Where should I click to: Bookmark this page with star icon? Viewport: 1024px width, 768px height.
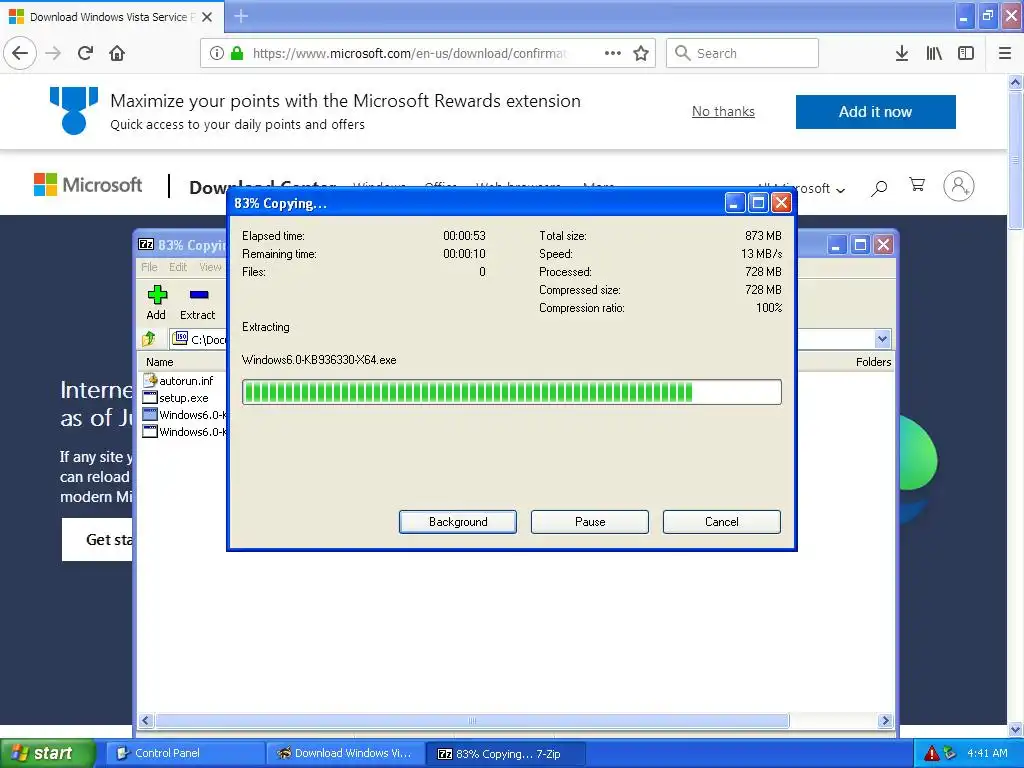(641, 53)
